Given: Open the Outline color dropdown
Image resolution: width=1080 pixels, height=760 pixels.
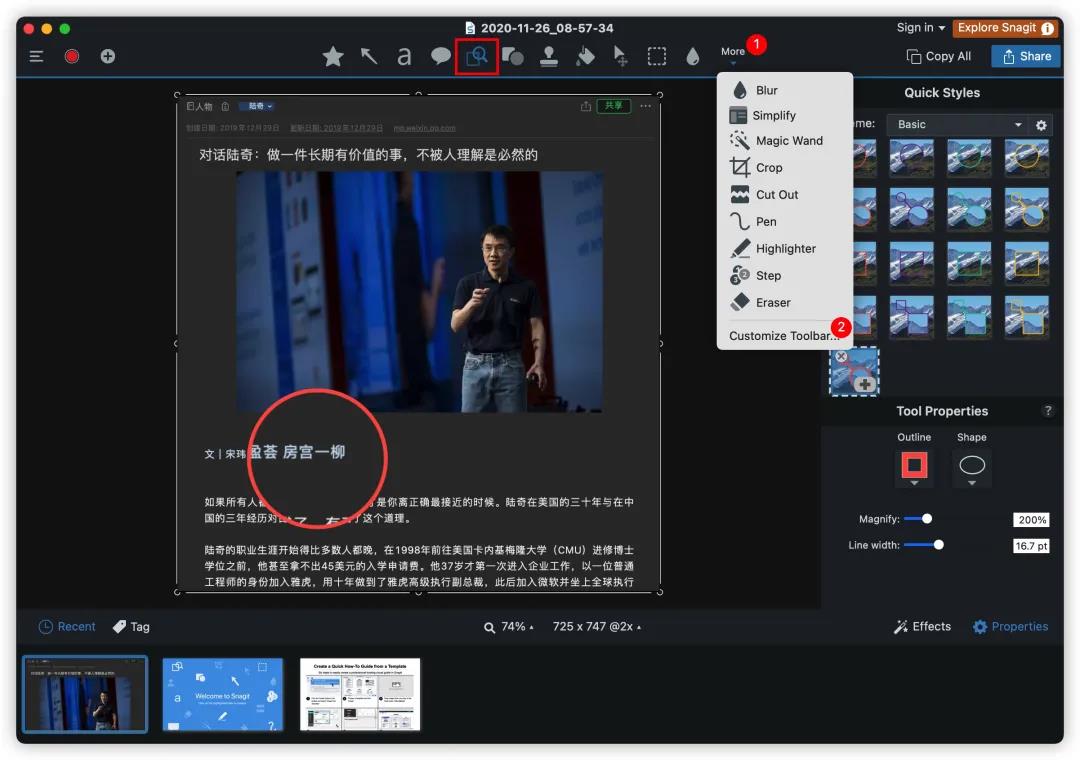Looking at the screenshot, I should (914, 483).
